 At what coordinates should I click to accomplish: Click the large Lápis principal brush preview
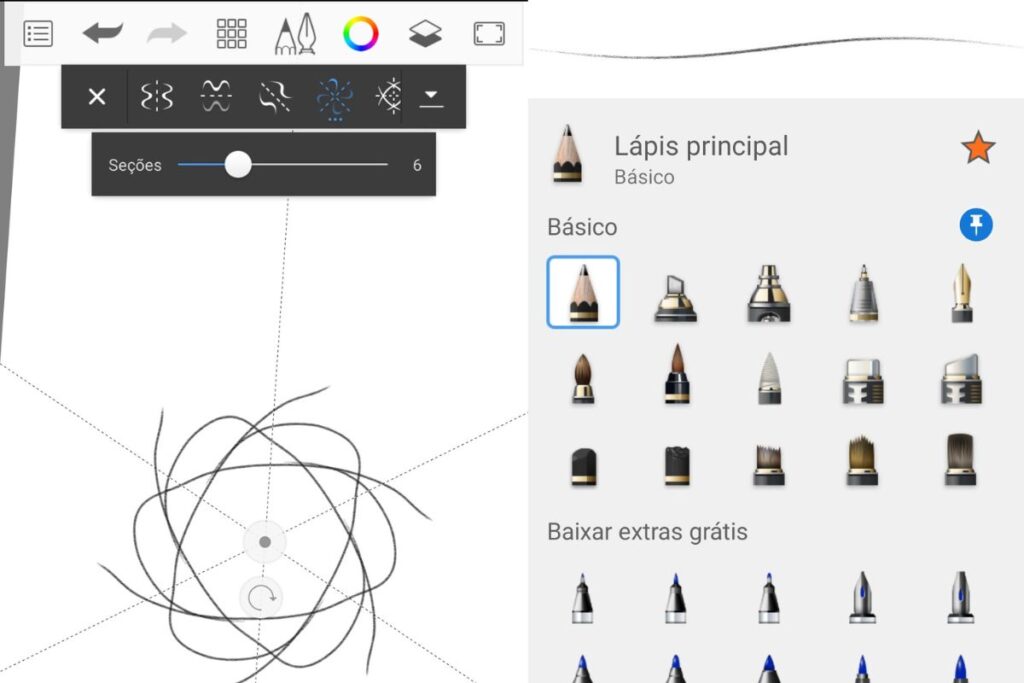pyautogui.click(x=567, y=154)
